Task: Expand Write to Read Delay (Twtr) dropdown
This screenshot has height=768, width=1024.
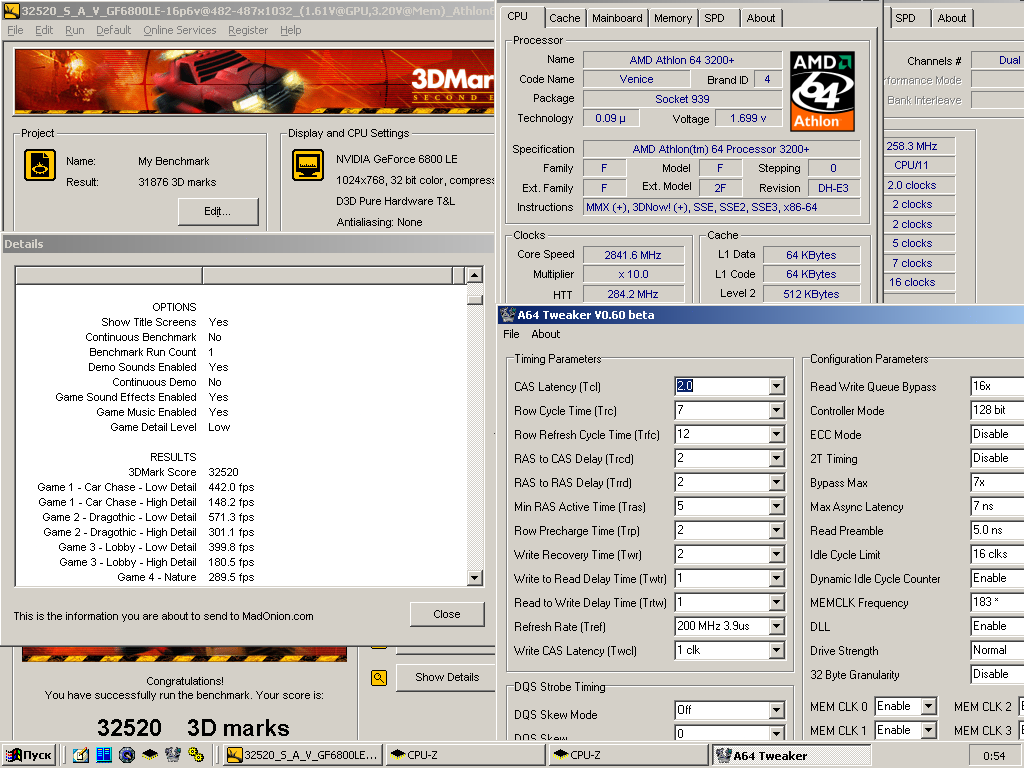Action: click(x=776, y=579)
